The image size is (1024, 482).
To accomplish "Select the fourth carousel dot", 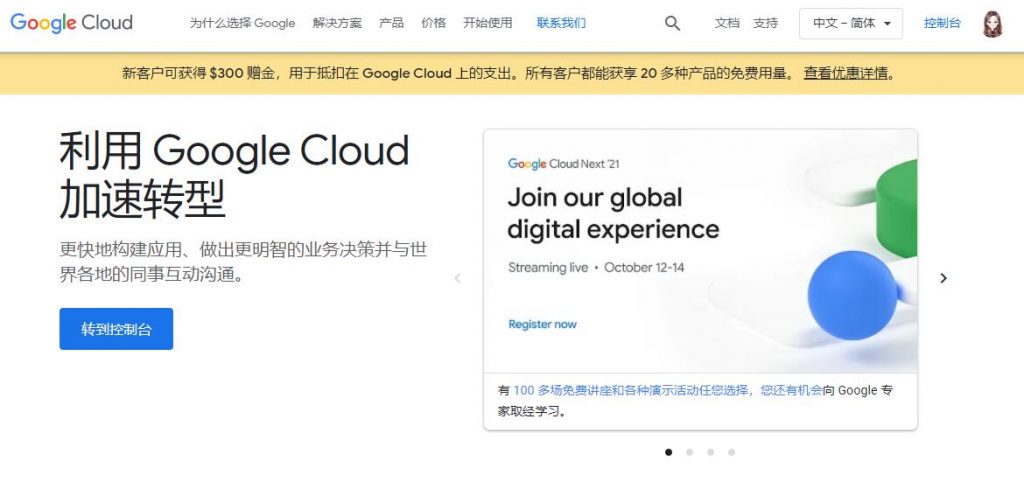I will click(731, 452).
